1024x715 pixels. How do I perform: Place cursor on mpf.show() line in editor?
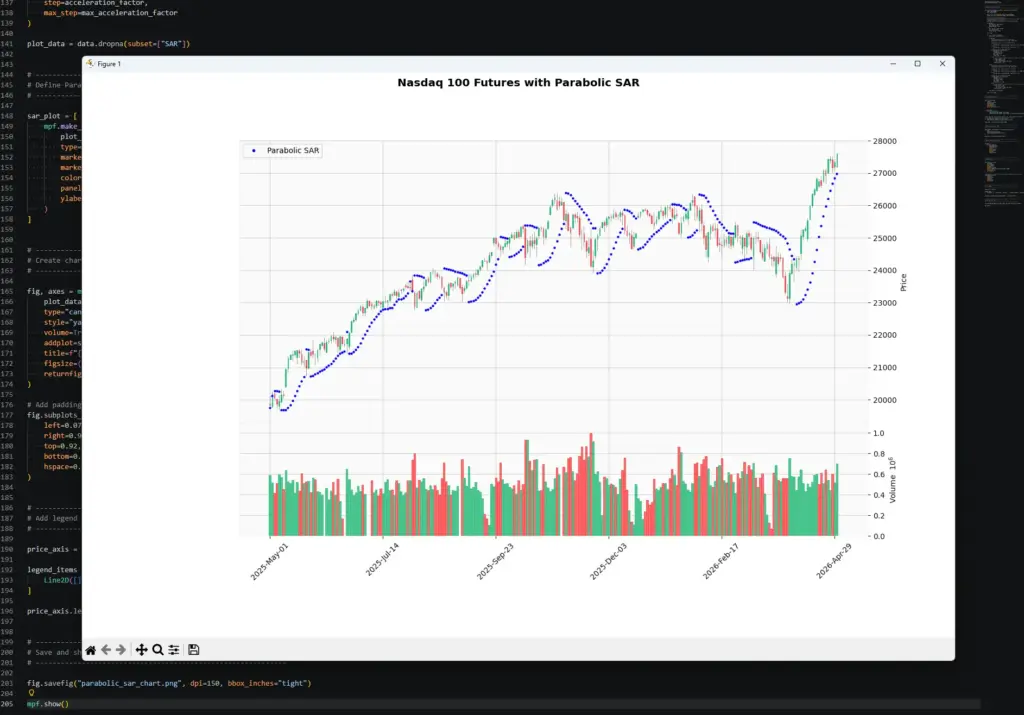click(x=48, y=704)
